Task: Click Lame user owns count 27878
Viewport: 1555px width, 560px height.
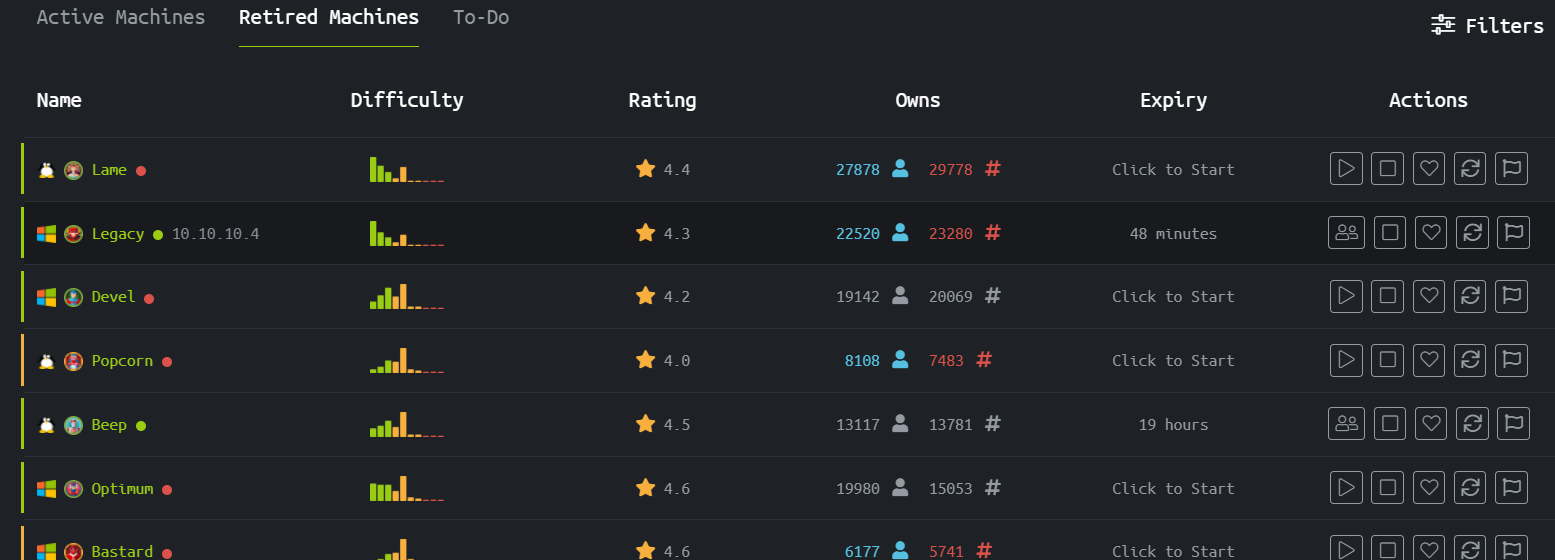Action: pyautogui.click(x=858, y=170)
